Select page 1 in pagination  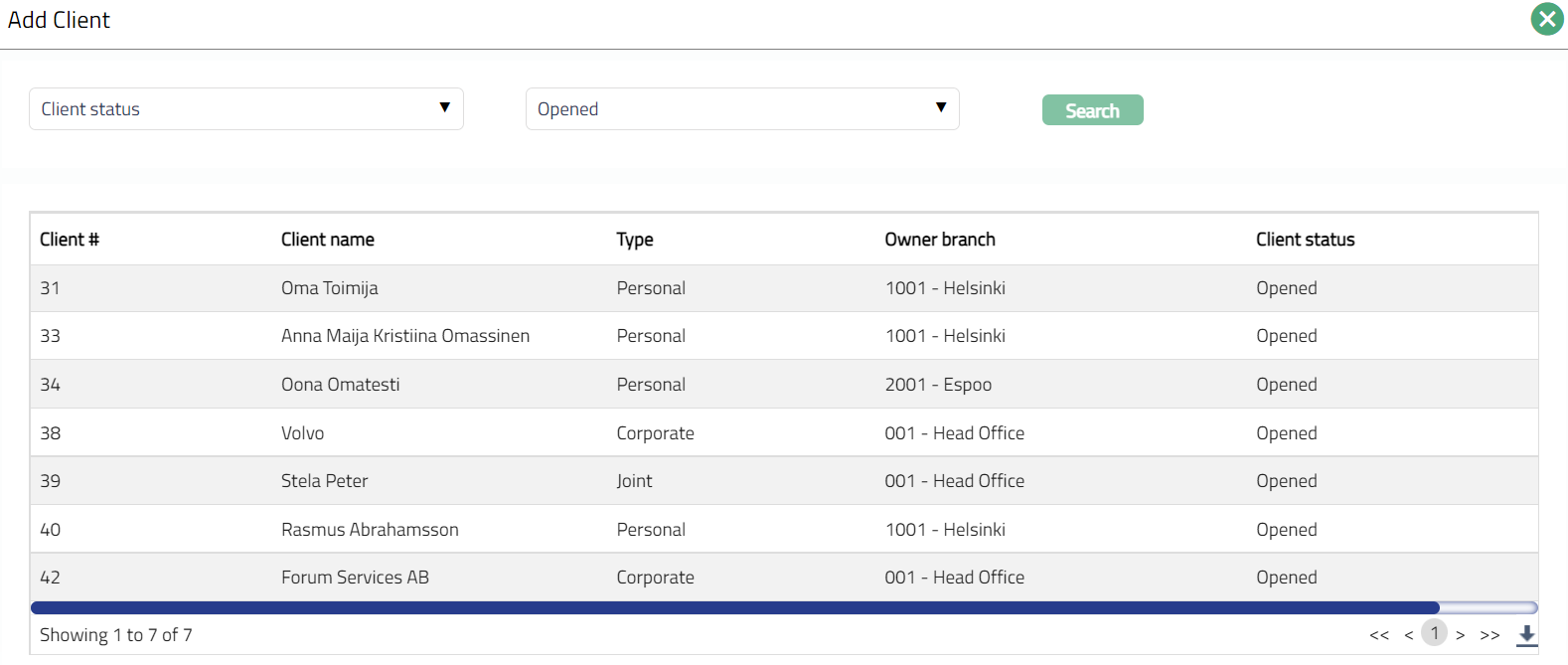(x=1434, y=633)
